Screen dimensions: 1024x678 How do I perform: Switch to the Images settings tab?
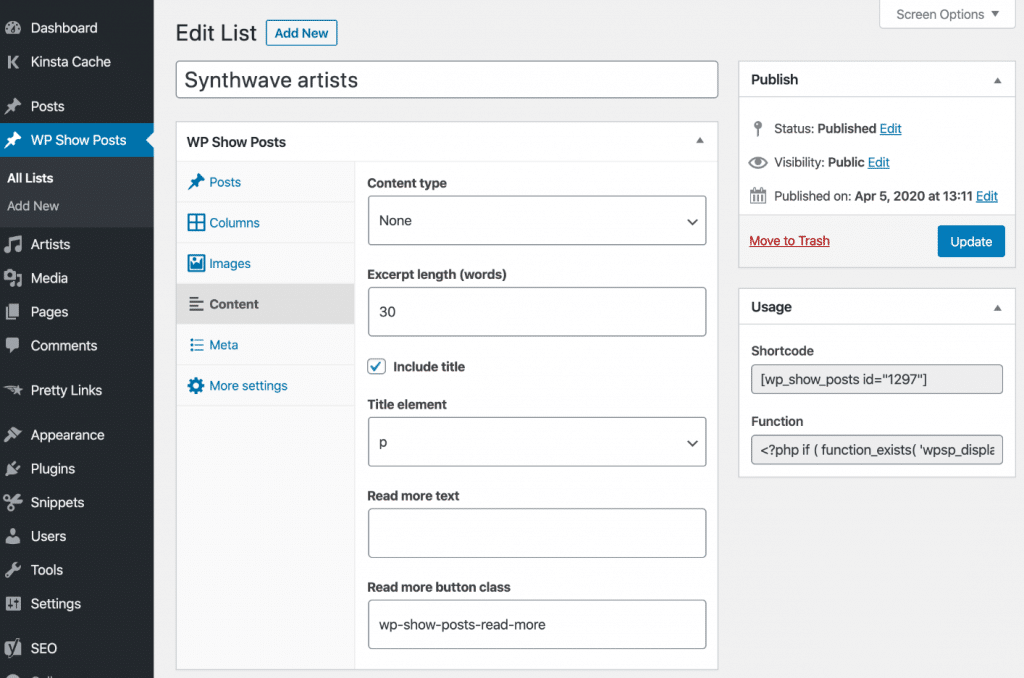click(265, 263)
